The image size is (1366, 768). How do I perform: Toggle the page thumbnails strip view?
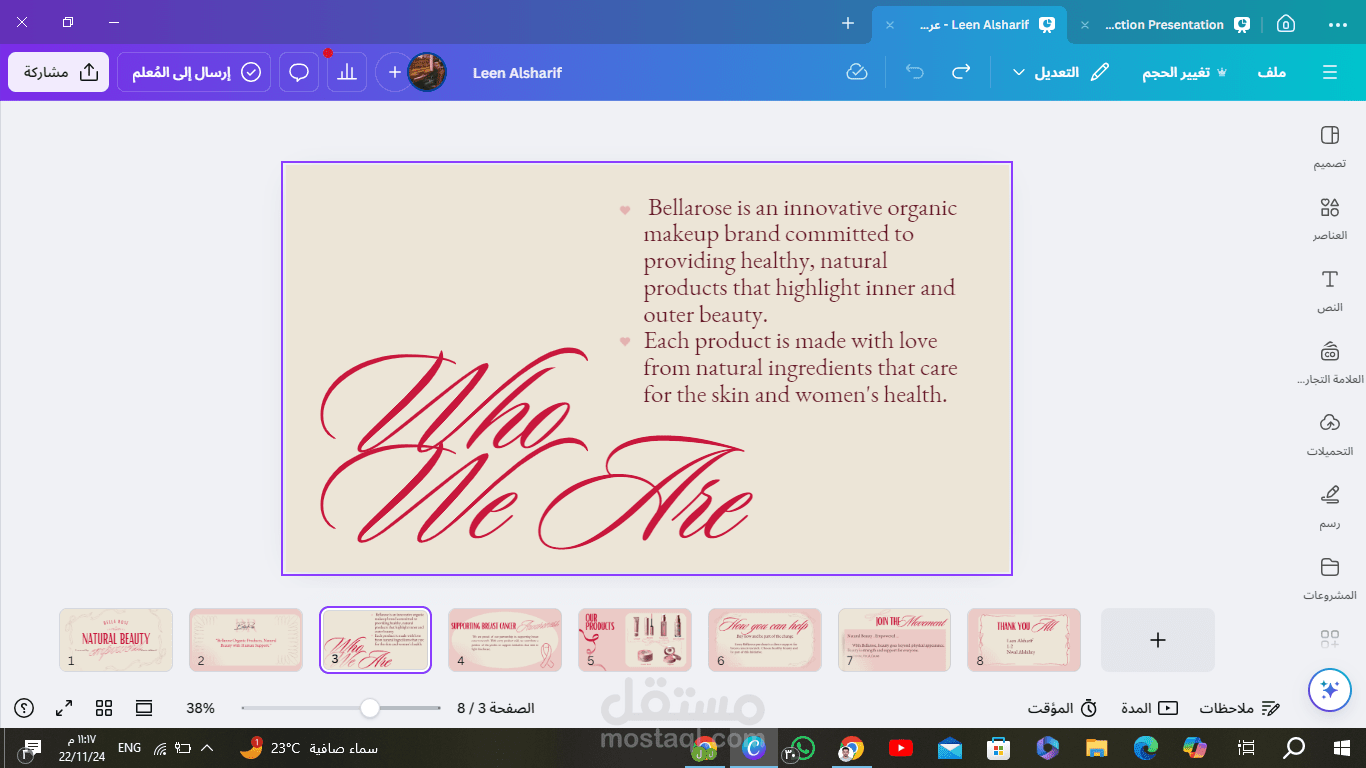pyautogui.click(x=144, y=708)
